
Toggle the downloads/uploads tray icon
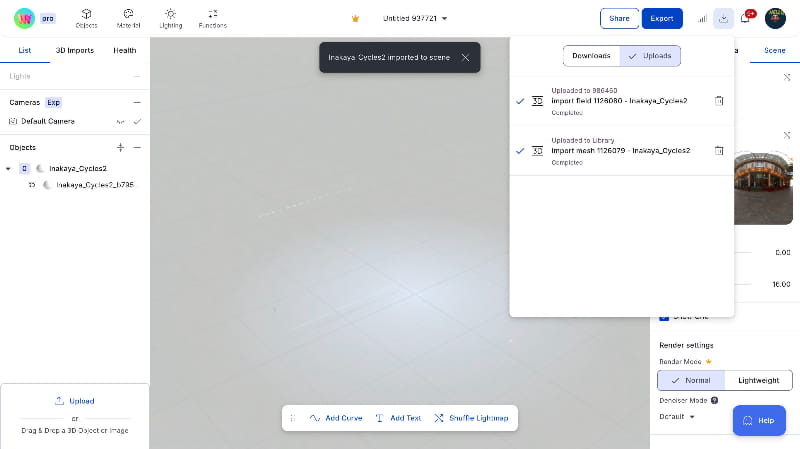pyautogui.click(x=723, y=18)
